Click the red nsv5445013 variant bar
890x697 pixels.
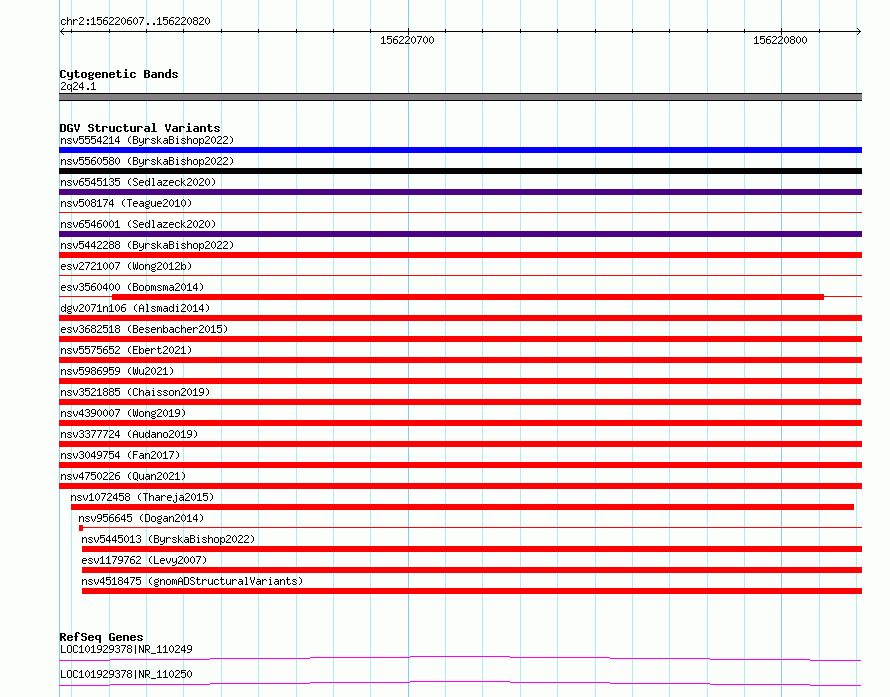[472, 549]
